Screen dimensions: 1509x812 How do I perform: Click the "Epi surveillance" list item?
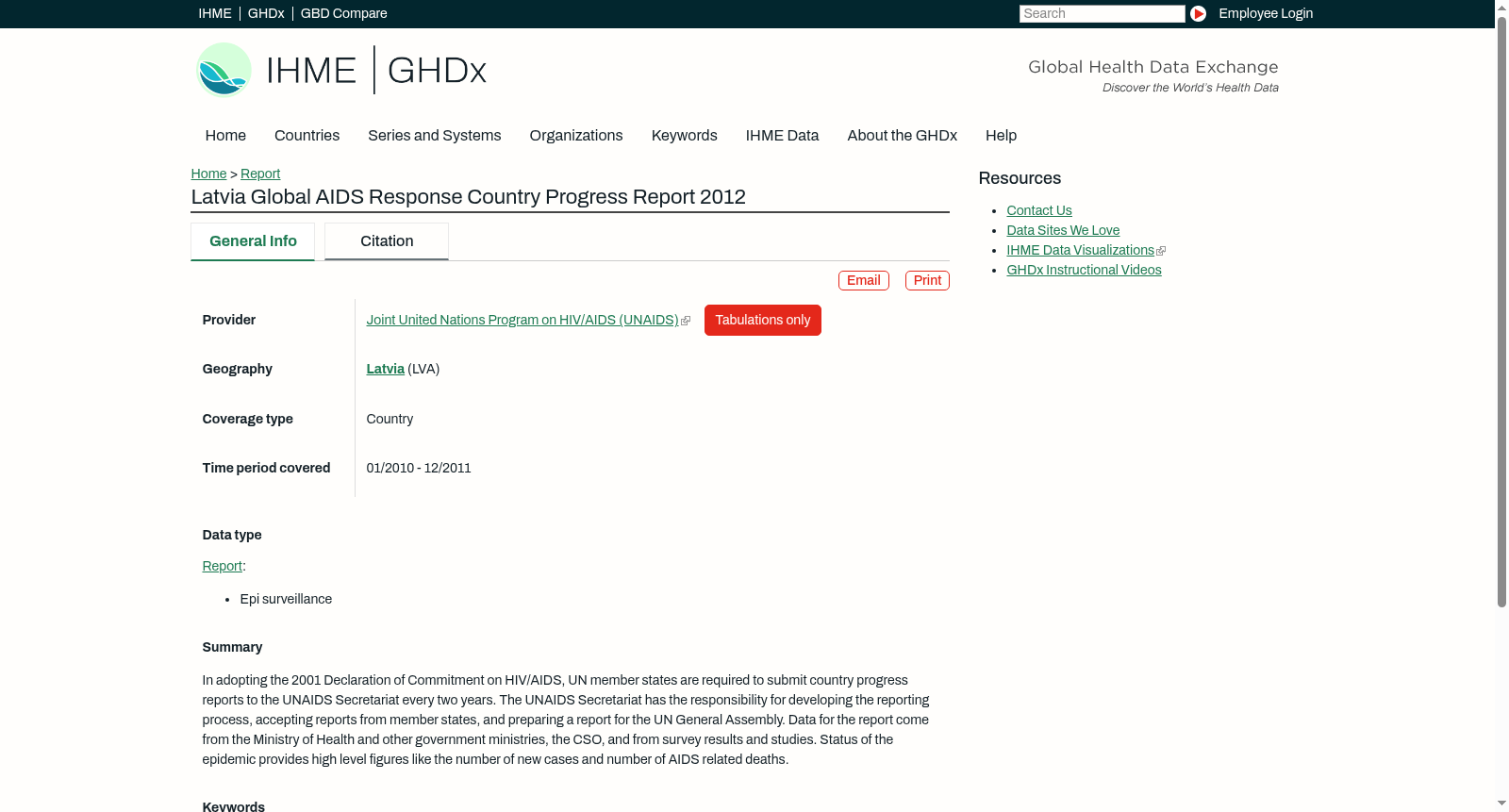[x=286, y=599]
